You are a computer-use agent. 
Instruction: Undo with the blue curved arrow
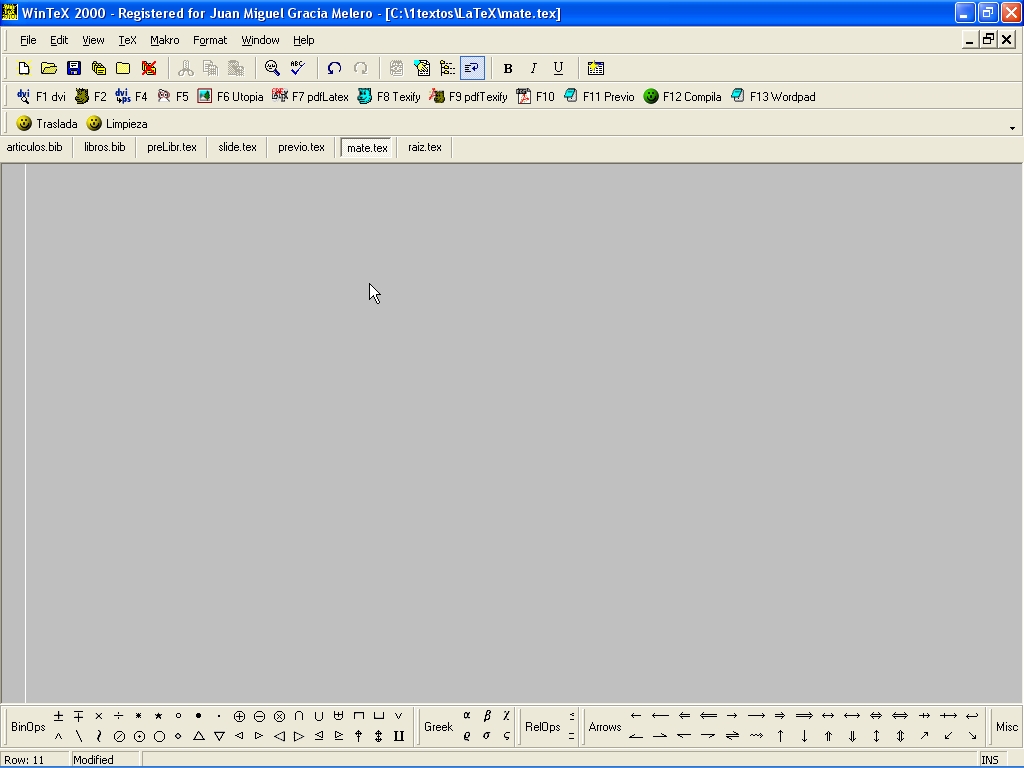334,68
